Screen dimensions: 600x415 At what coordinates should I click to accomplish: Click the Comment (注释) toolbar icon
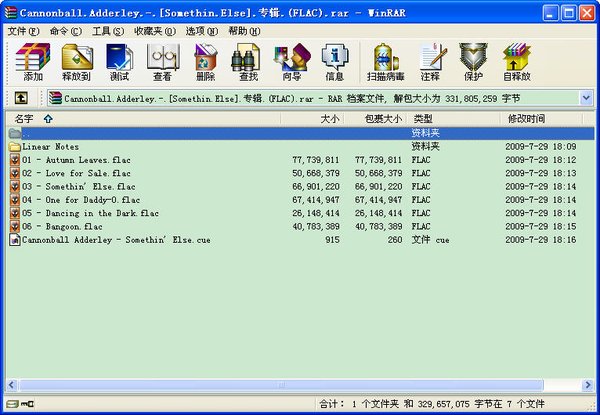(431, 62)
